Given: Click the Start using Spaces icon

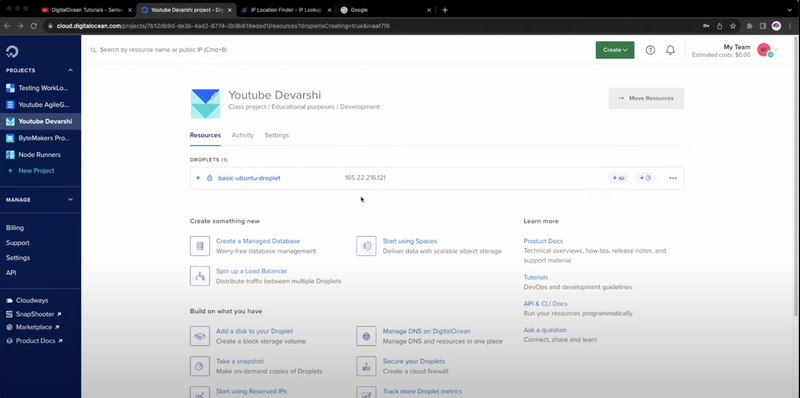Looking at the screenshot, I should coord(366,246).
